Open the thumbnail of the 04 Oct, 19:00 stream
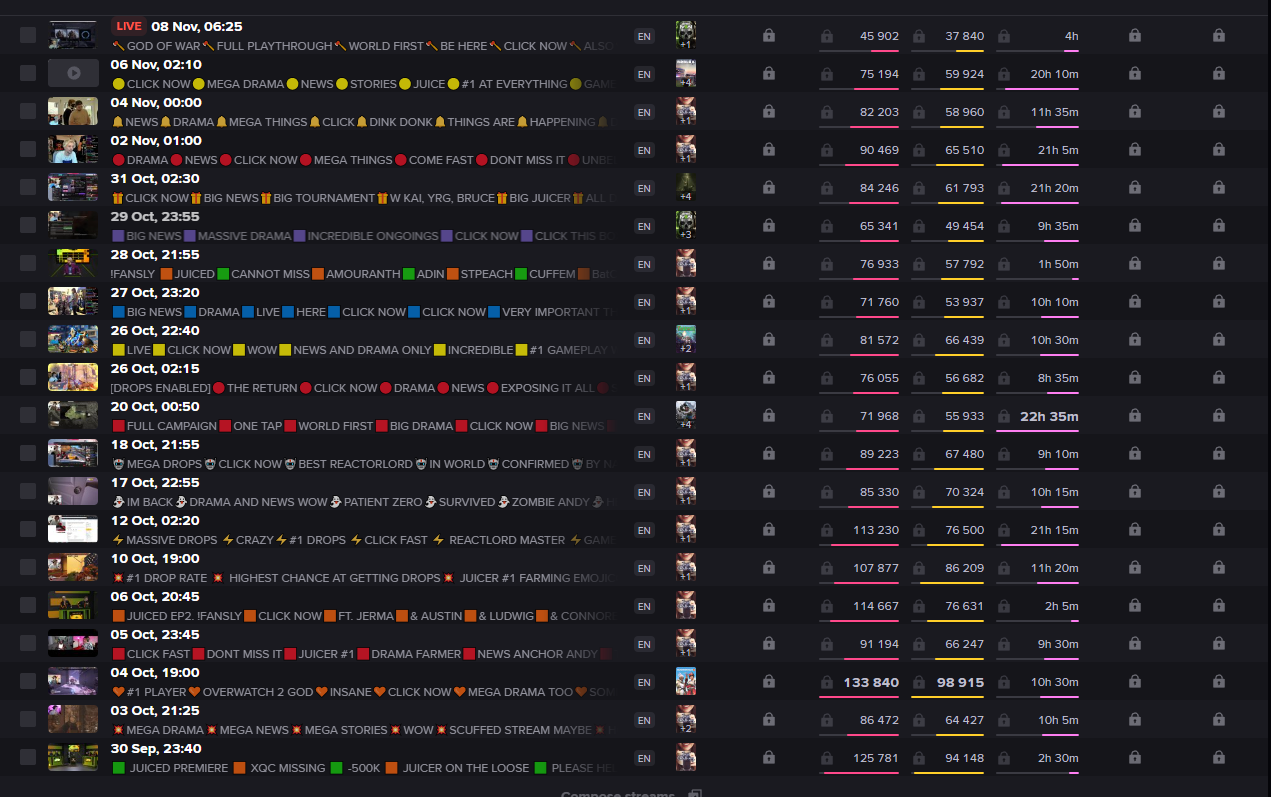 (73, 681)
